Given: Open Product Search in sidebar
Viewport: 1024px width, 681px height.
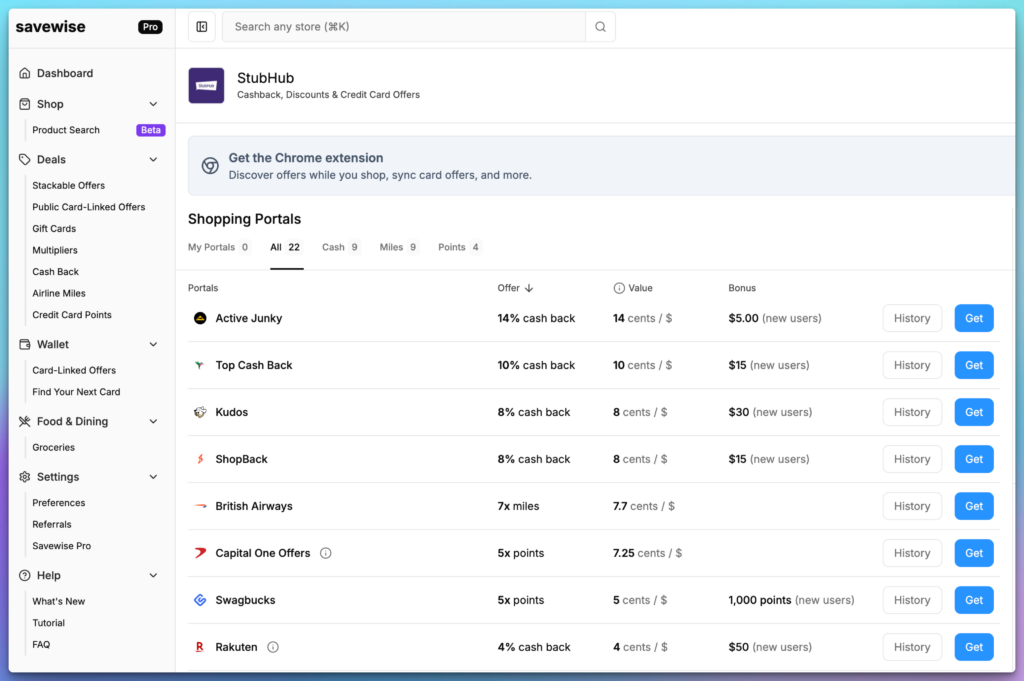Looking at the screenshot, I should 66,130.
